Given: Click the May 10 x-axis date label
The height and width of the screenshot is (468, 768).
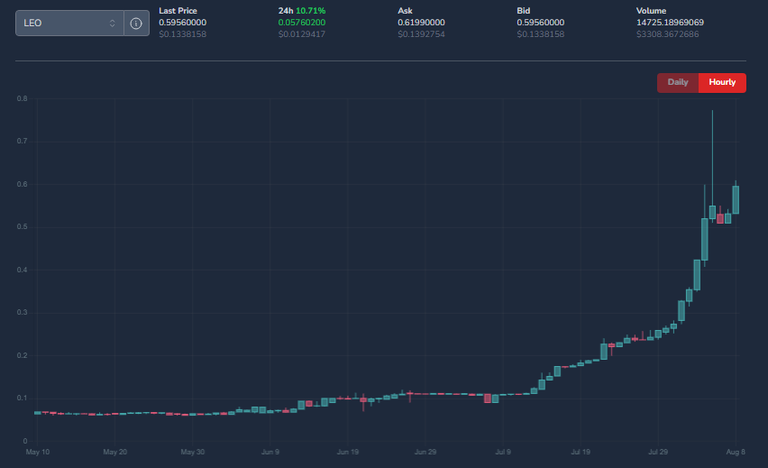Looking at the screenshot, I should coord(38,452).
